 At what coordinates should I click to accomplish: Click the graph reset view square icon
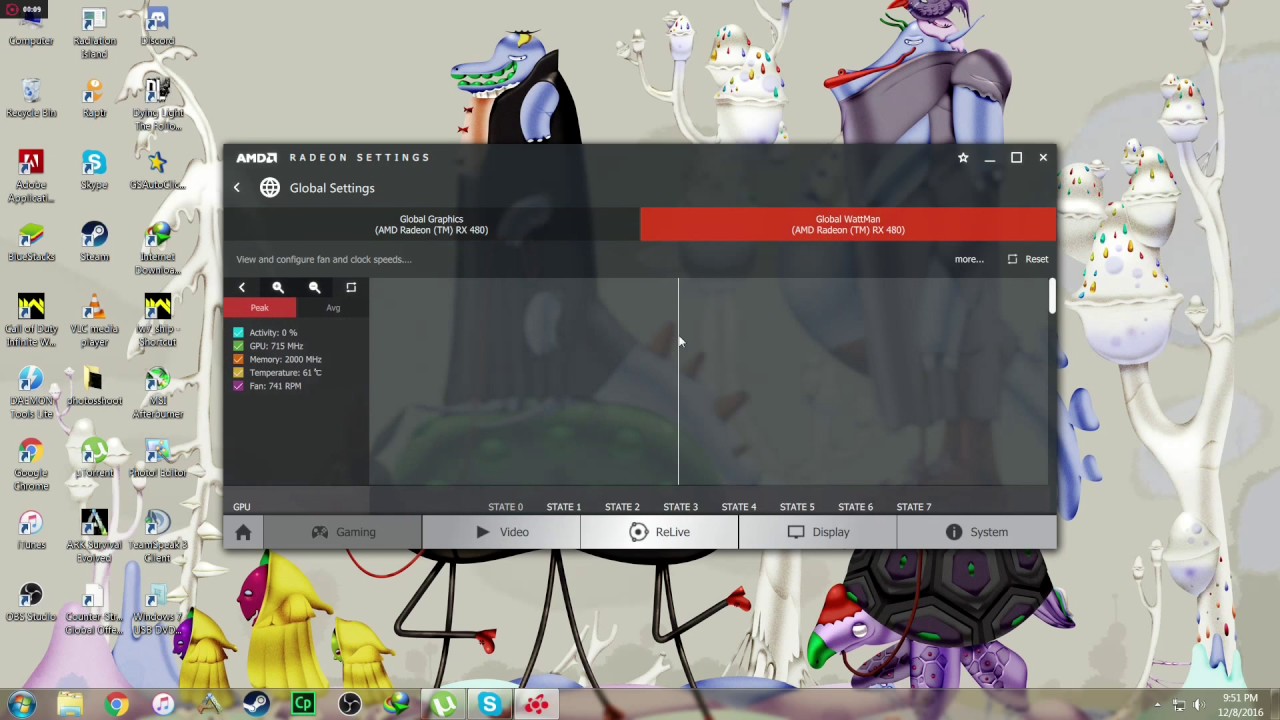351,287
